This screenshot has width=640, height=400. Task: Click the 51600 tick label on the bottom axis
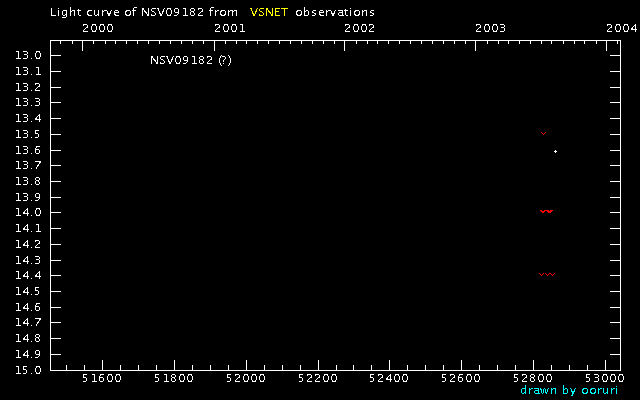point(100,379)
